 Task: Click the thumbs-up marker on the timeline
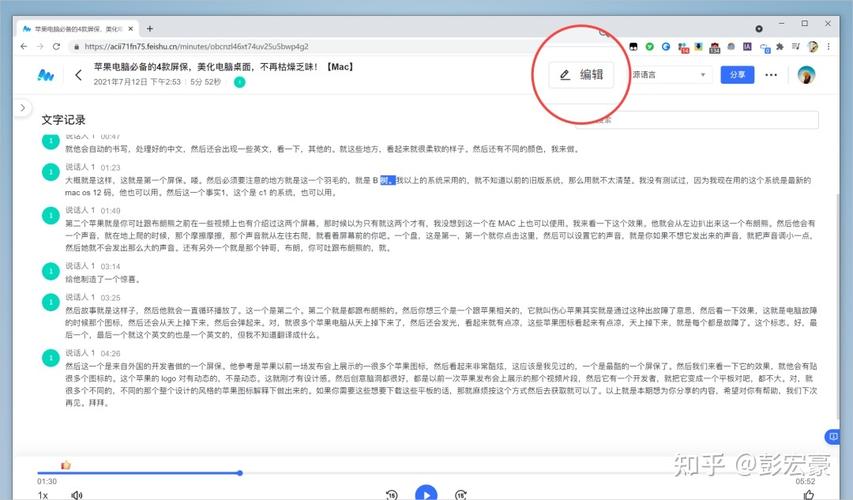coord(66,465)
